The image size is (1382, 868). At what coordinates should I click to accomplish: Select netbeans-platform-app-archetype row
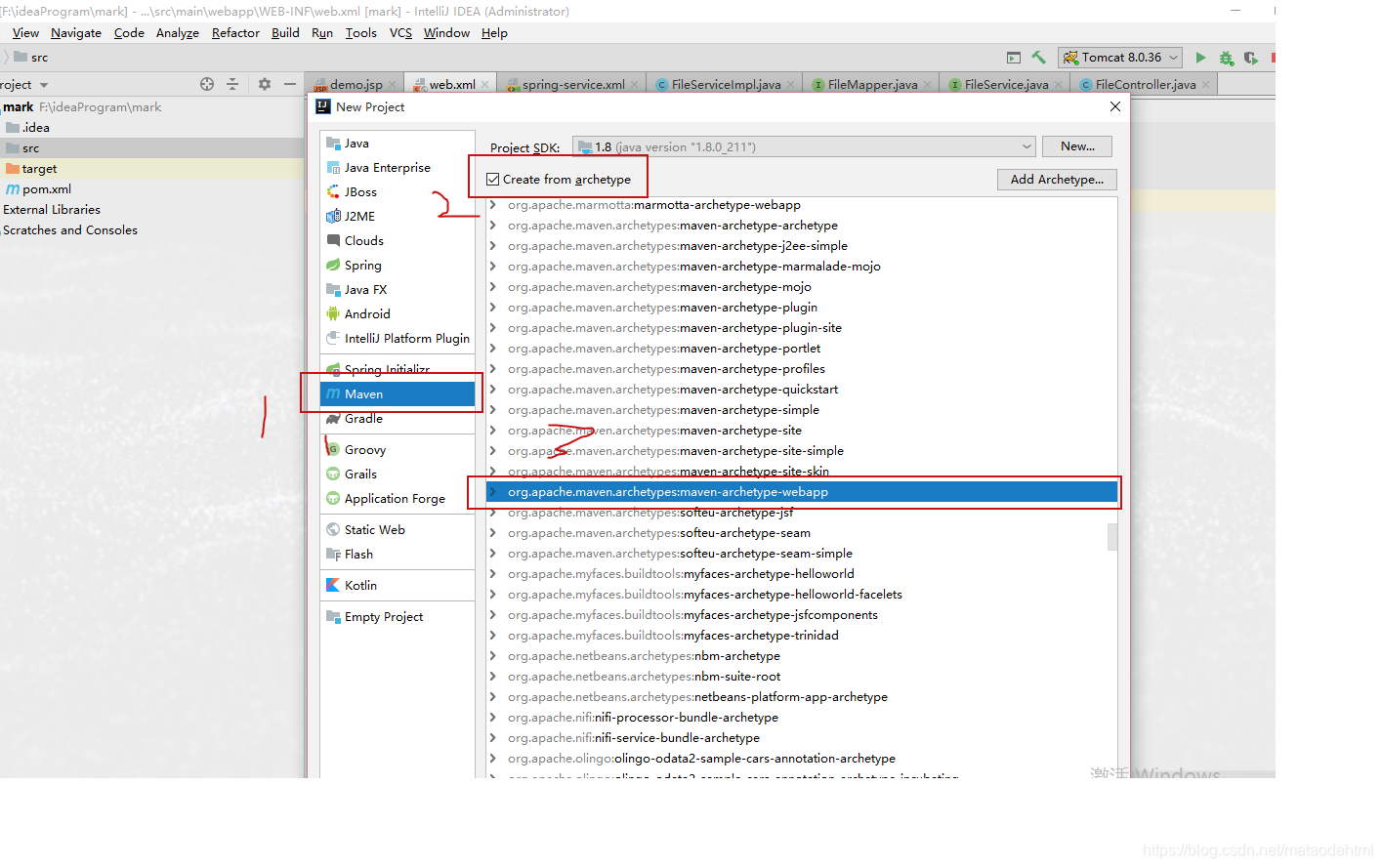(x=801, y=697)
